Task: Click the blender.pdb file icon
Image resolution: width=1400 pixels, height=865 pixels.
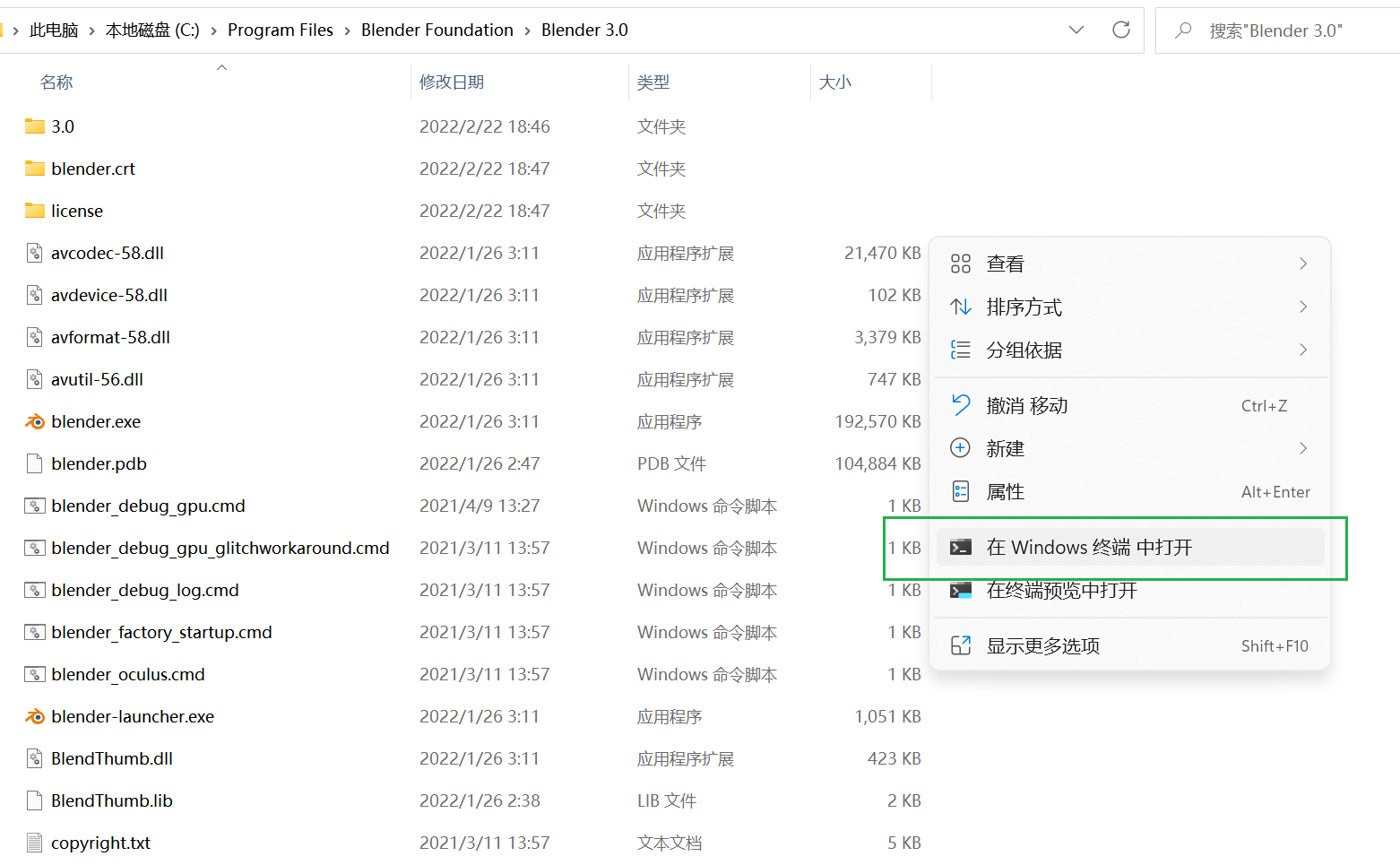Action: (x=35, y=463)
